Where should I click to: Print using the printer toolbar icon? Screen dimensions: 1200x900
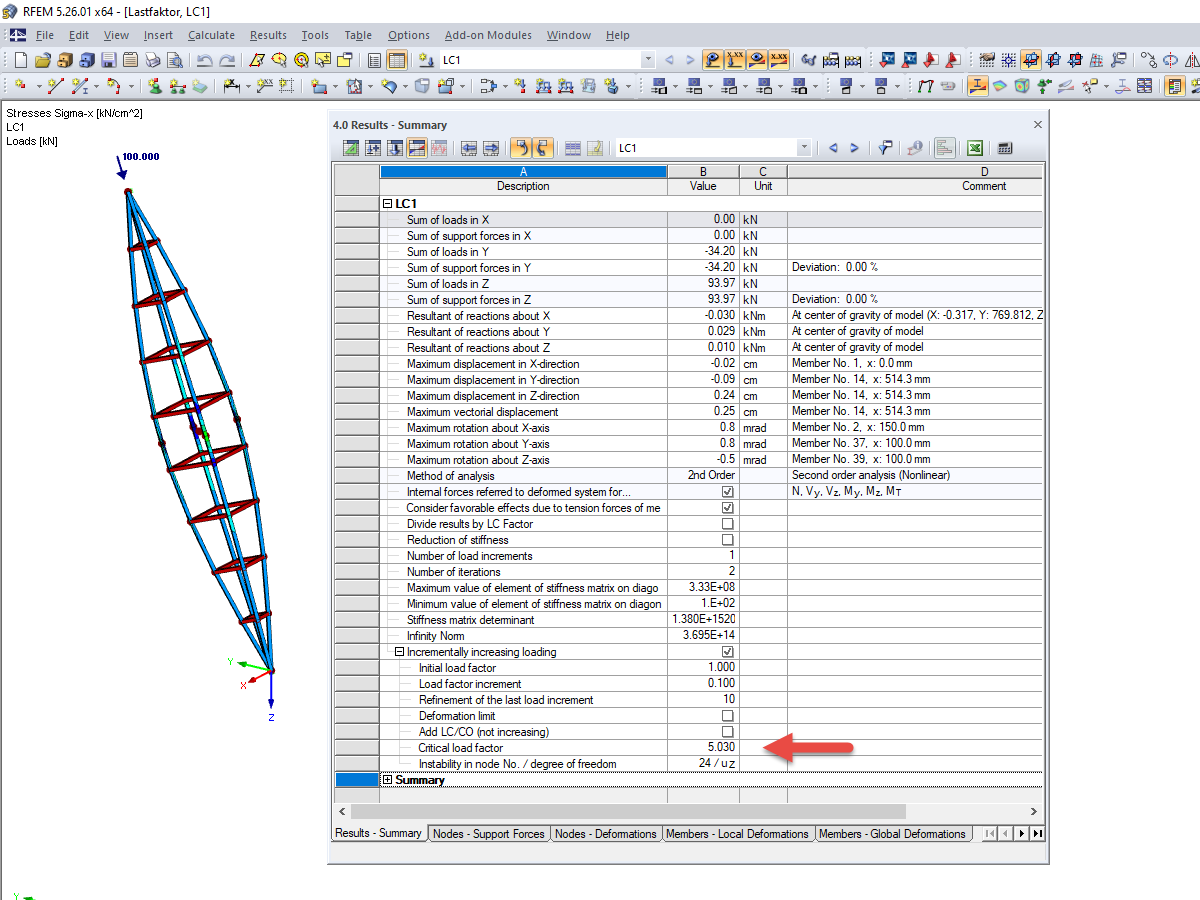pos(152,60)
